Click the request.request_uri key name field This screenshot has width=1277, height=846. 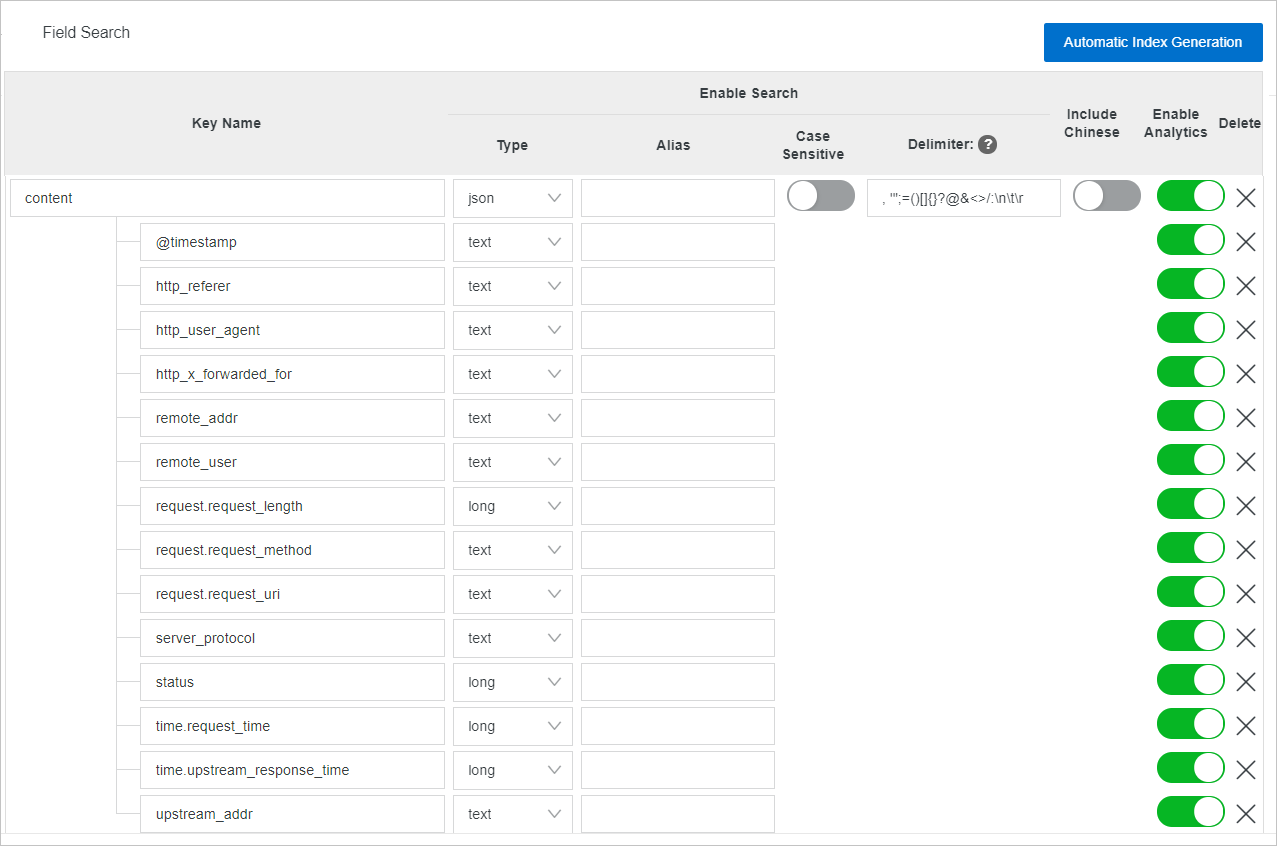(292, 594)
